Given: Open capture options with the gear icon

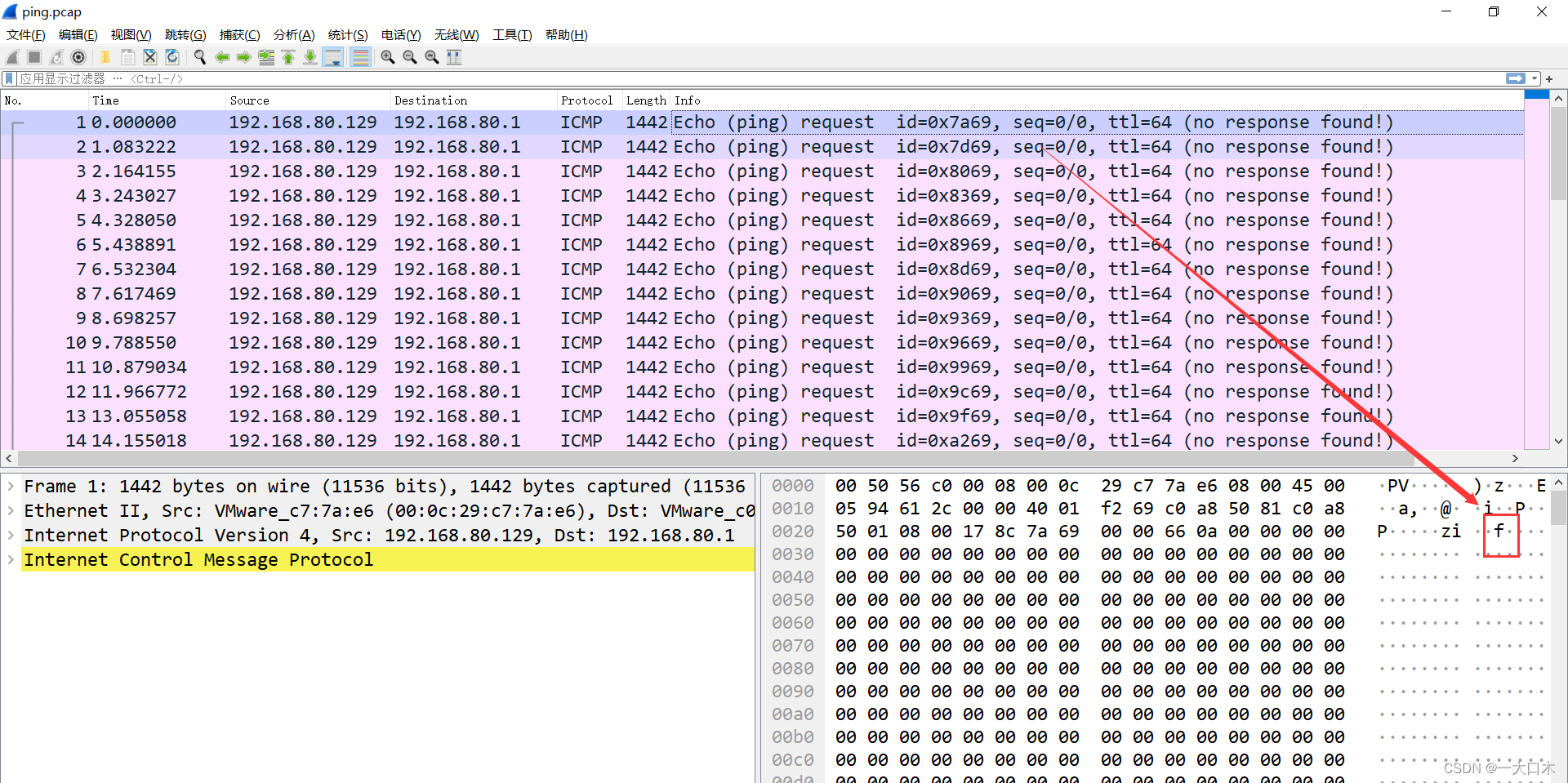Looking at the screenshot, I should tap(78, 56).
